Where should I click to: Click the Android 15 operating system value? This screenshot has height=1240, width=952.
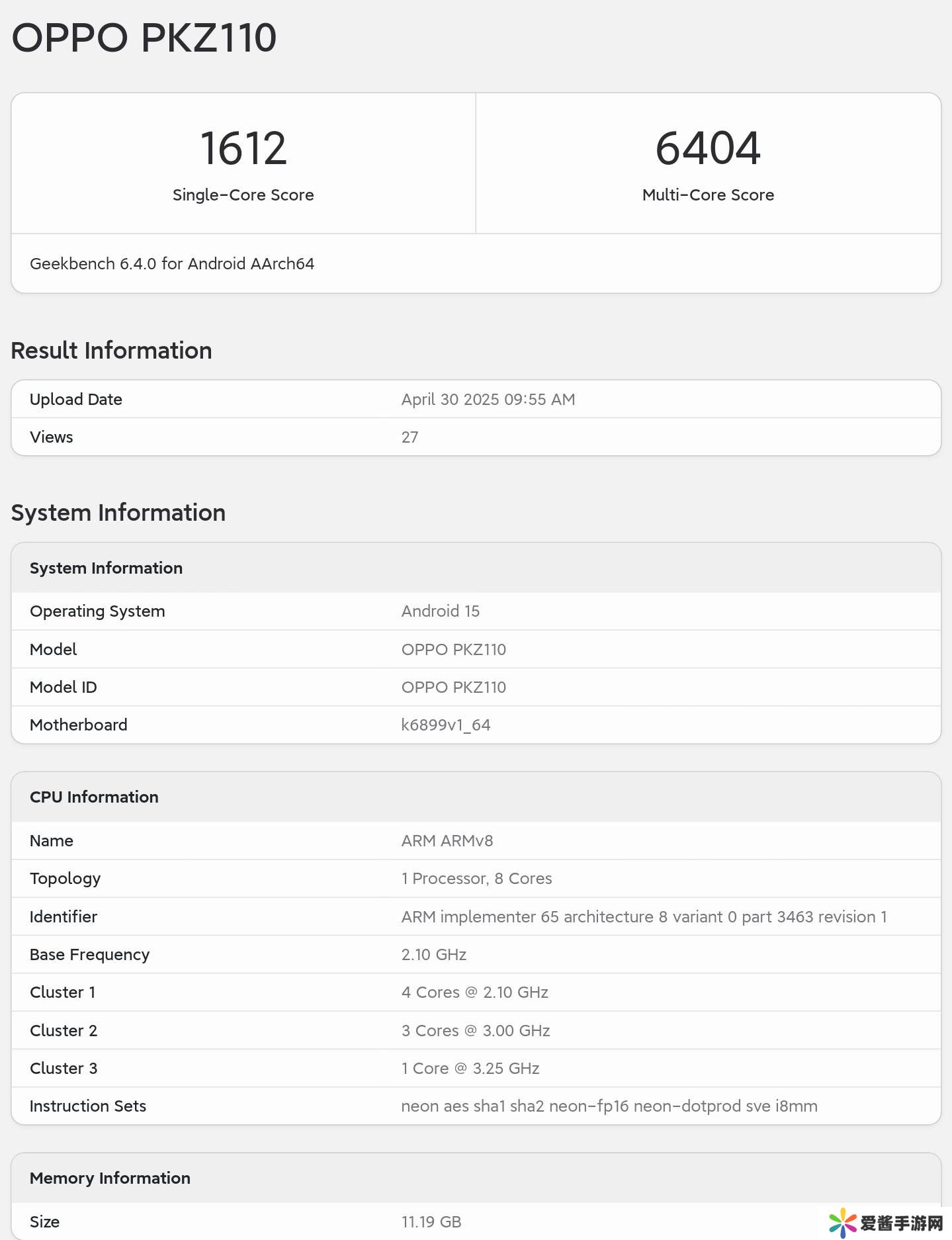point(440,611)
